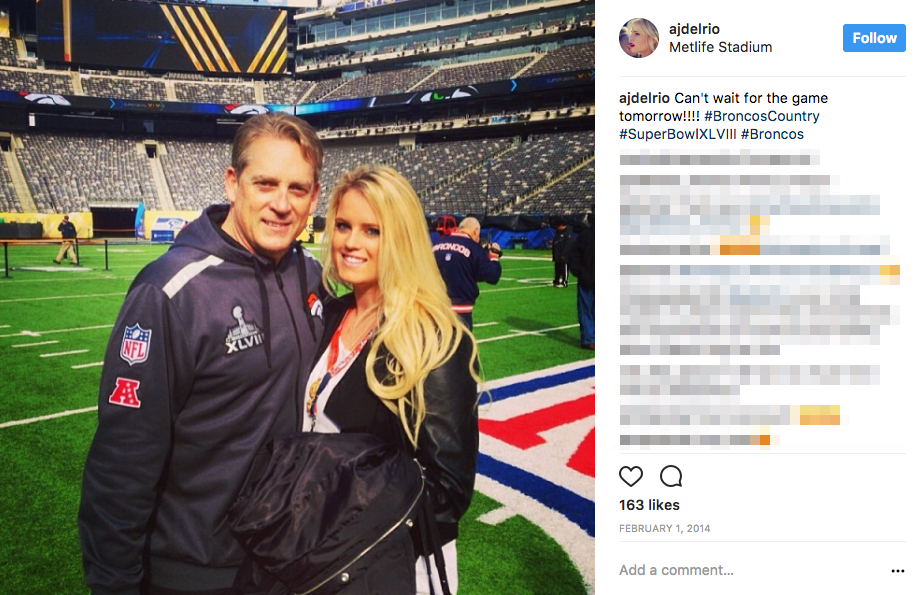Open the February 1, 2014 timestamp
Image resolution: width=920 pixels, height=595 pixels.
pos(664,529)
